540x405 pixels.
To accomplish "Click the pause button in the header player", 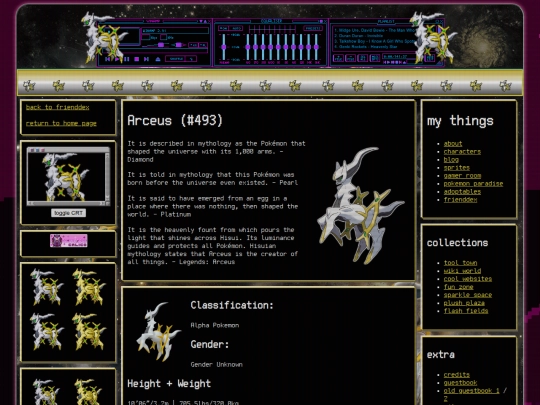I will click(x=127, y=59).
